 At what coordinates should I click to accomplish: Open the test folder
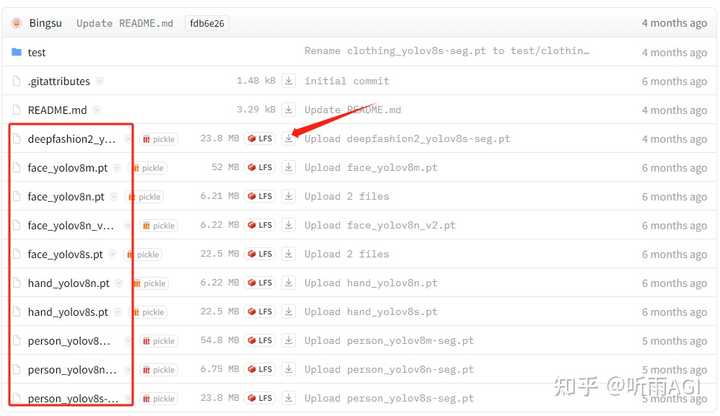(x=36, y=52)
